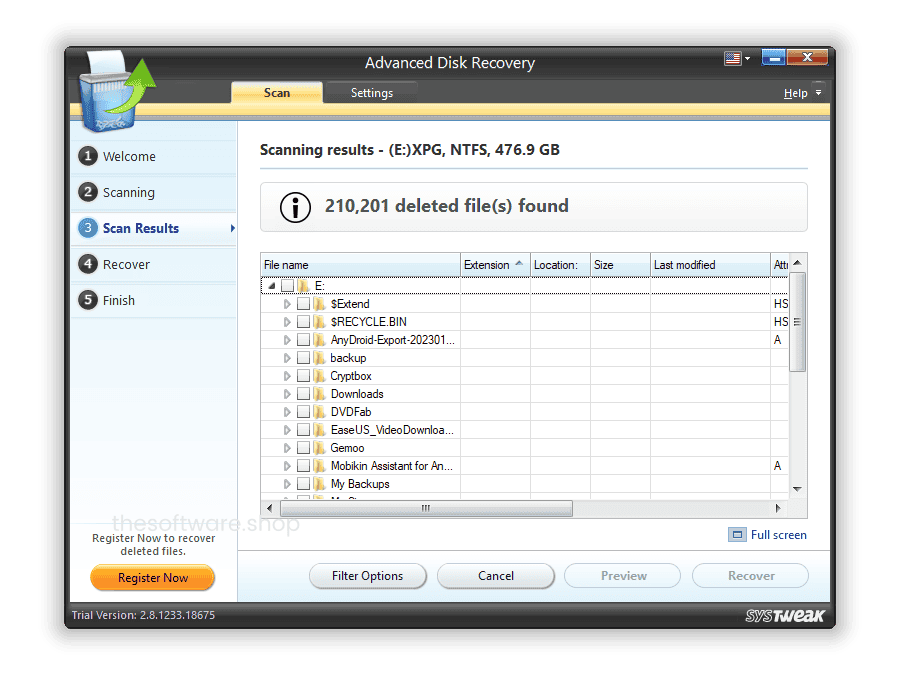The width and height of the screenshot is (900, 675).
Task: Click the E: drive folder icon
Action: pos(303,285)
